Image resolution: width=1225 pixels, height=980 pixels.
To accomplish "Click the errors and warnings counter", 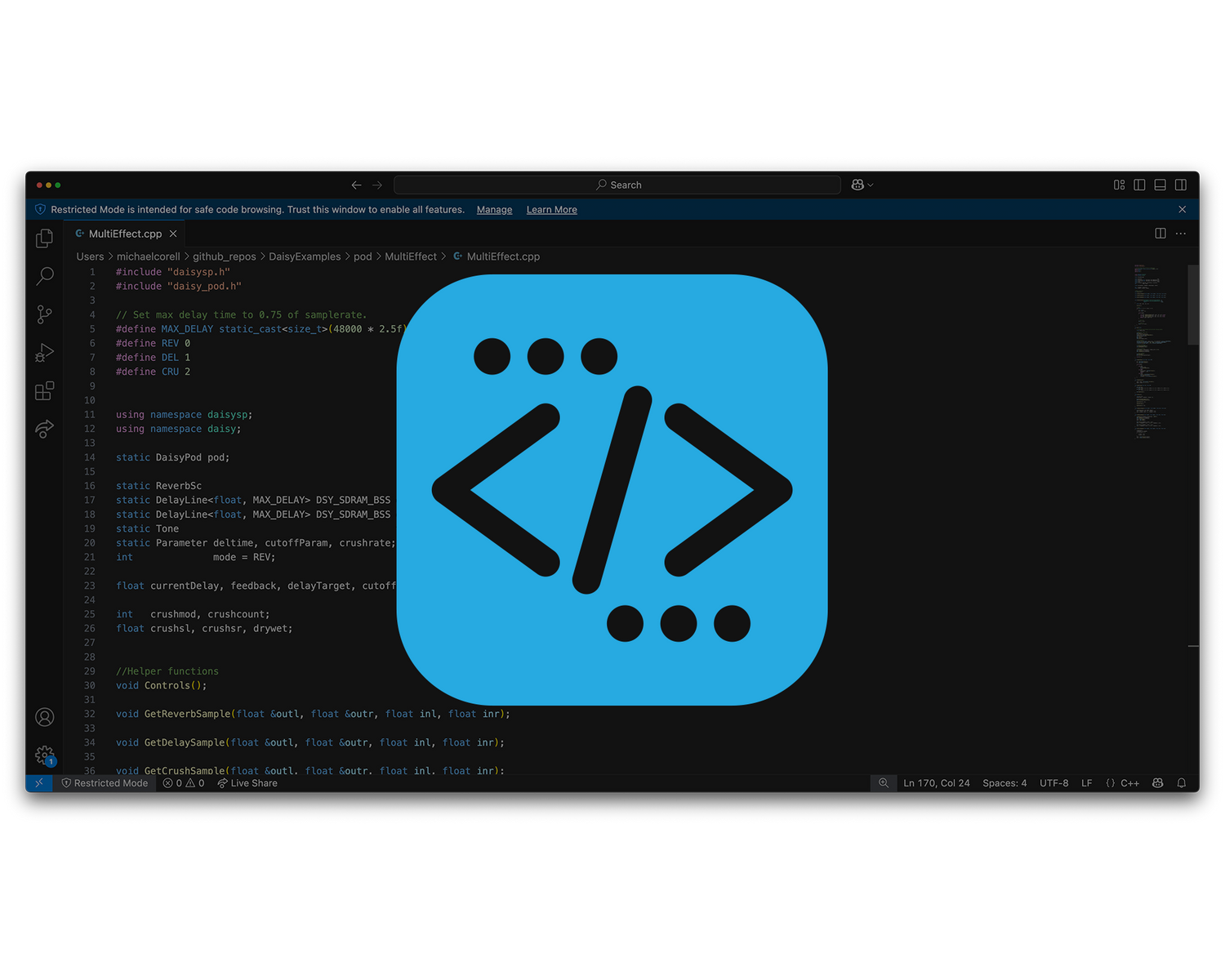I will [184, 783].
